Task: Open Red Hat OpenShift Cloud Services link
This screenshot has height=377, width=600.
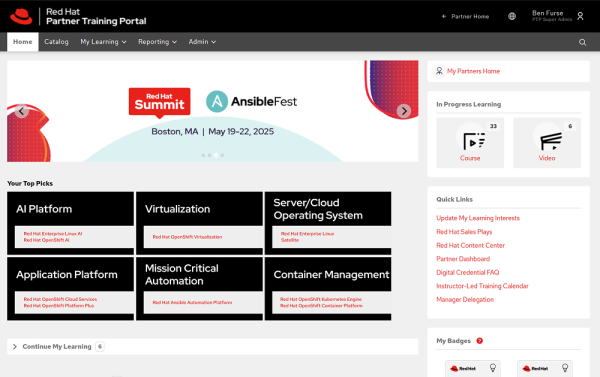Action: pyautogui.click(x=60, y=299)
